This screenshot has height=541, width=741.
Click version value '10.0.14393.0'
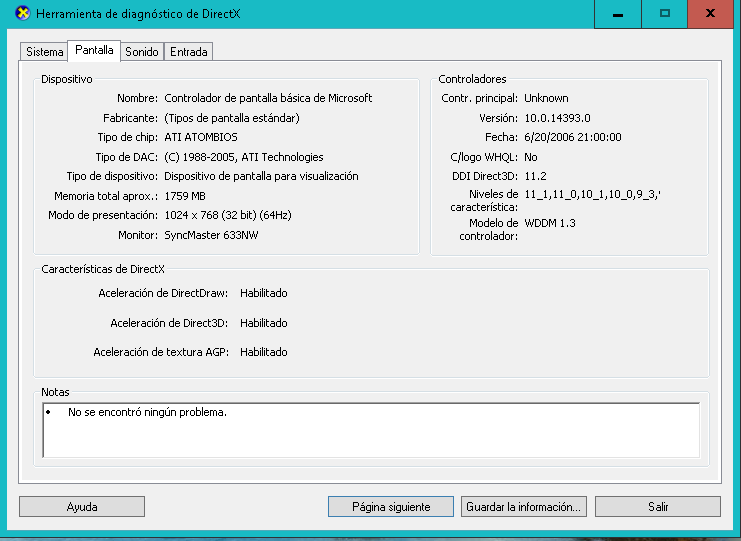tap(557, 118)
